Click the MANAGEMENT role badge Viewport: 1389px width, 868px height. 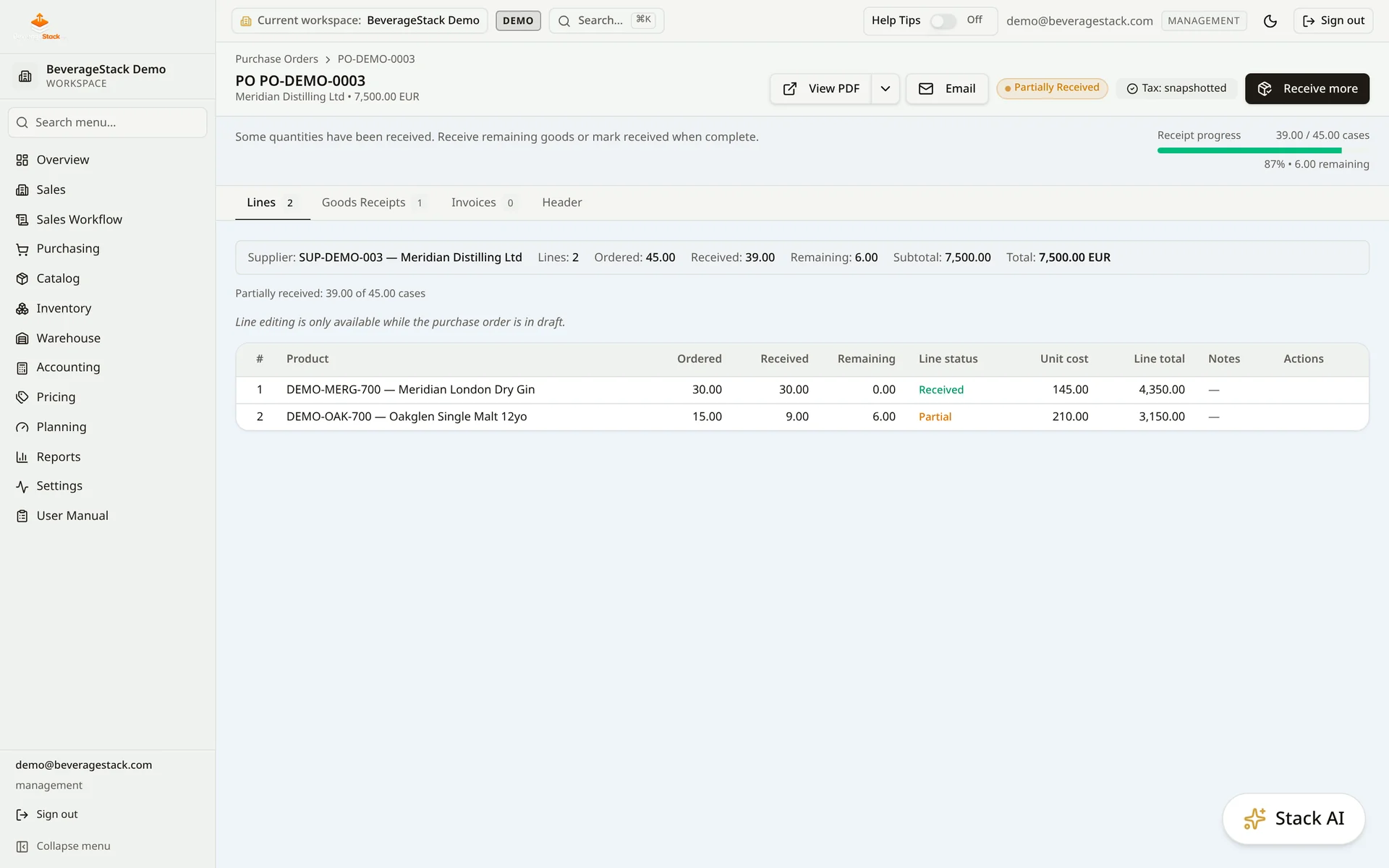(x=1203, y=21)
